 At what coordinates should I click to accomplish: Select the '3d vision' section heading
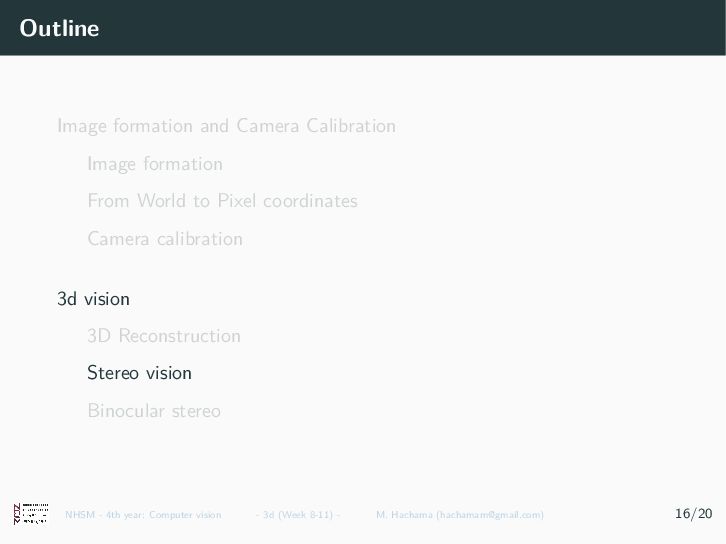[x=93, y=298]
